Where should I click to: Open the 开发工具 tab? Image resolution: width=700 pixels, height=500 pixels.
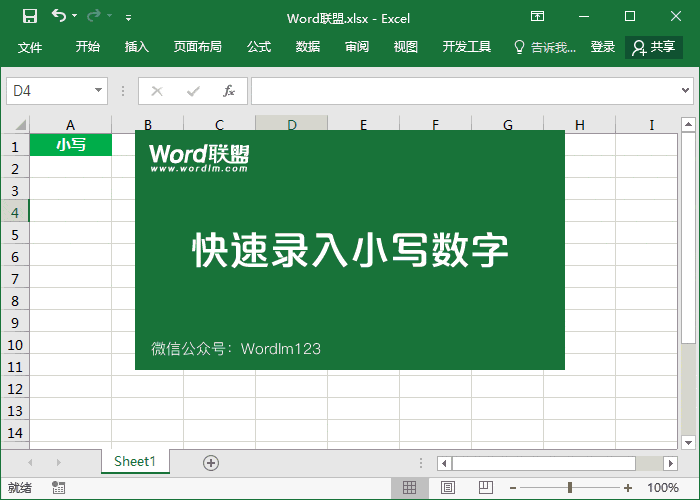coord(467,46)
